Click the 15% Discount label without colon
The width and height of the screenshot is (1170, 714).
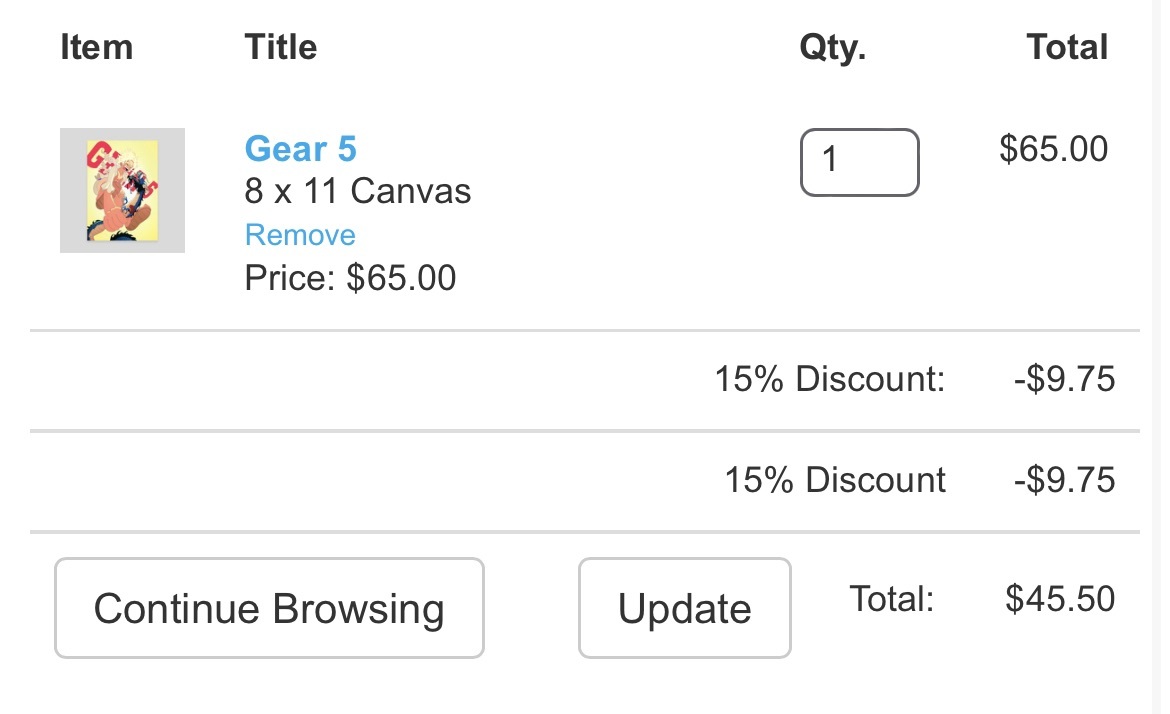click(x=835, y=480)
